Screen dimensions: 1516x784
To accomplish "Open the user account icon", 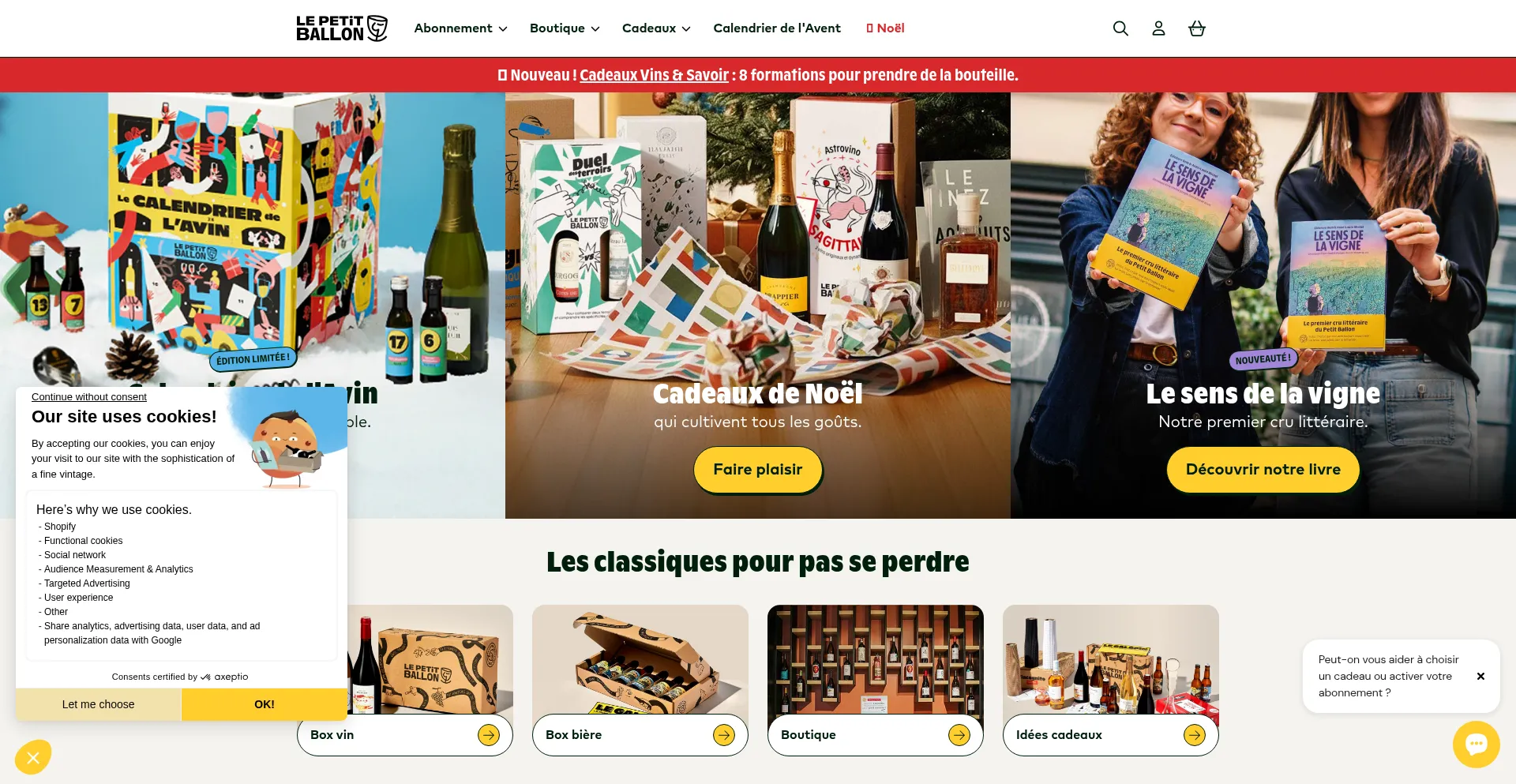I will 1158,28.
